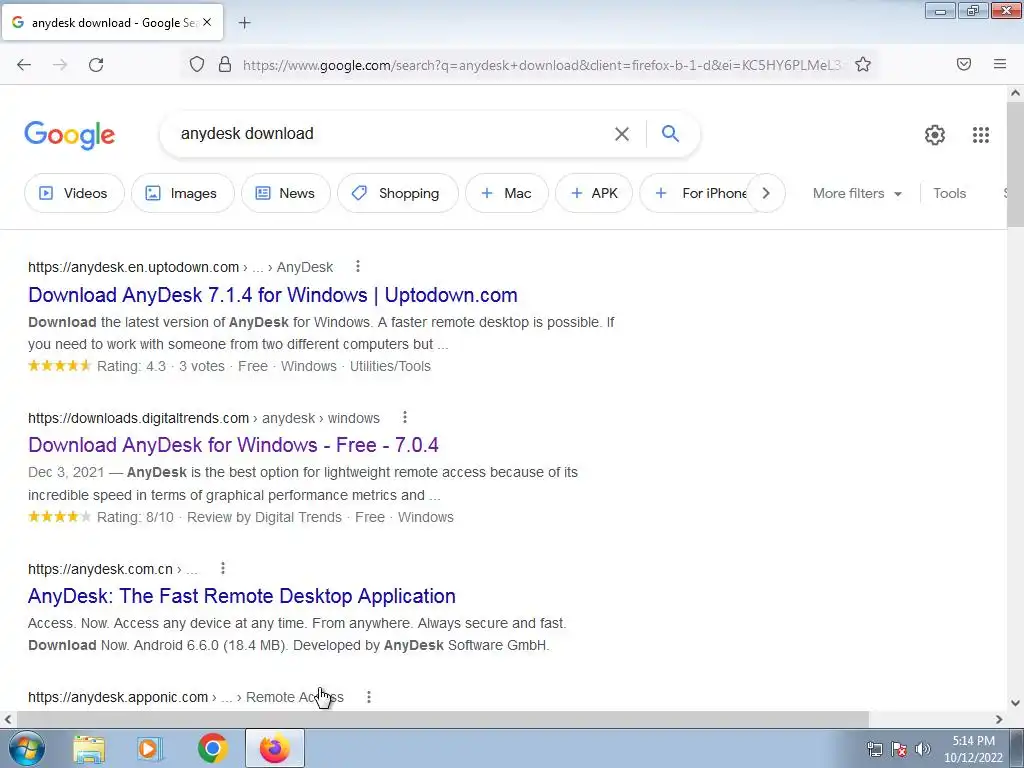Show site security info via padlock icon

tap(225, 64)
